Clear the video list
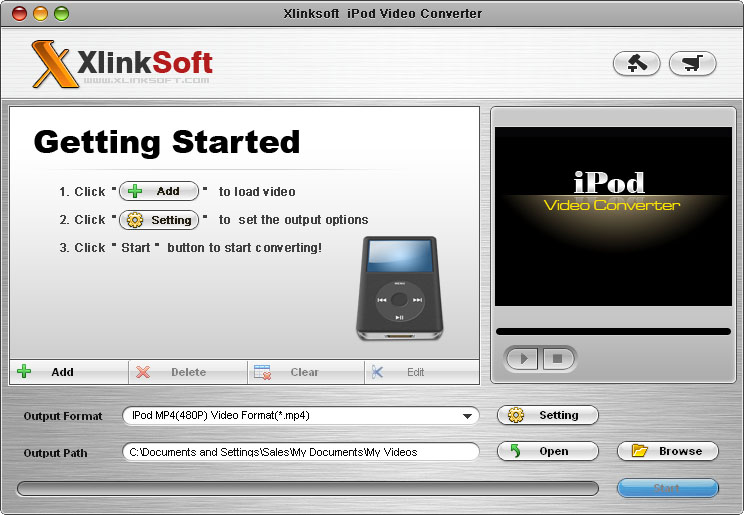This screenshot has width=744, height=515. (306, 372)
